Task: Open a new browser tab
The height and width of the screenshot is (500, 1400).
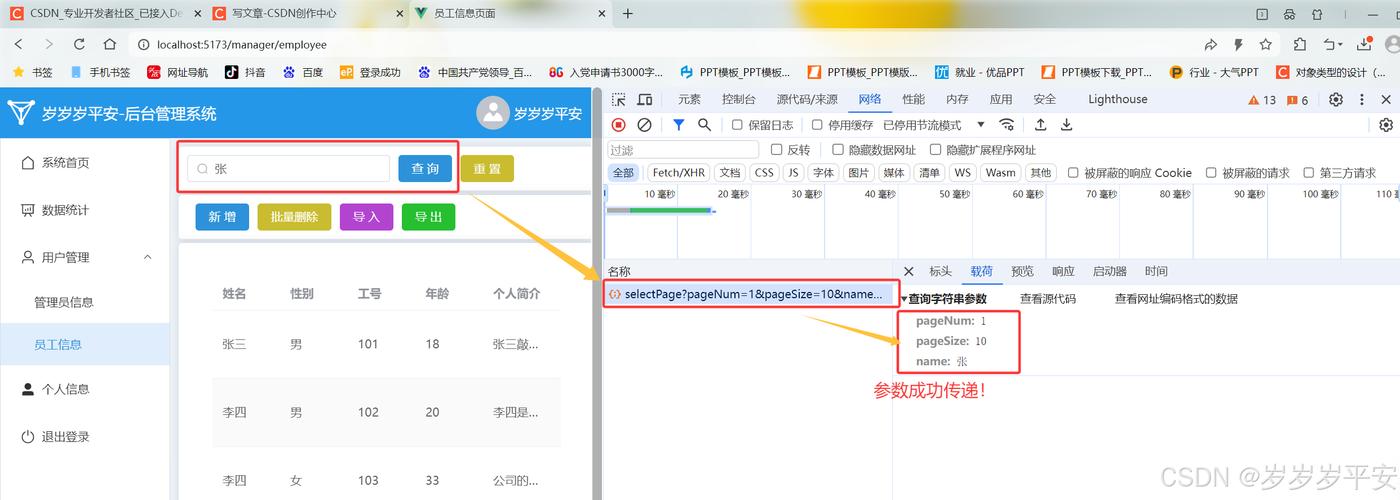Action: click(628, 14)
